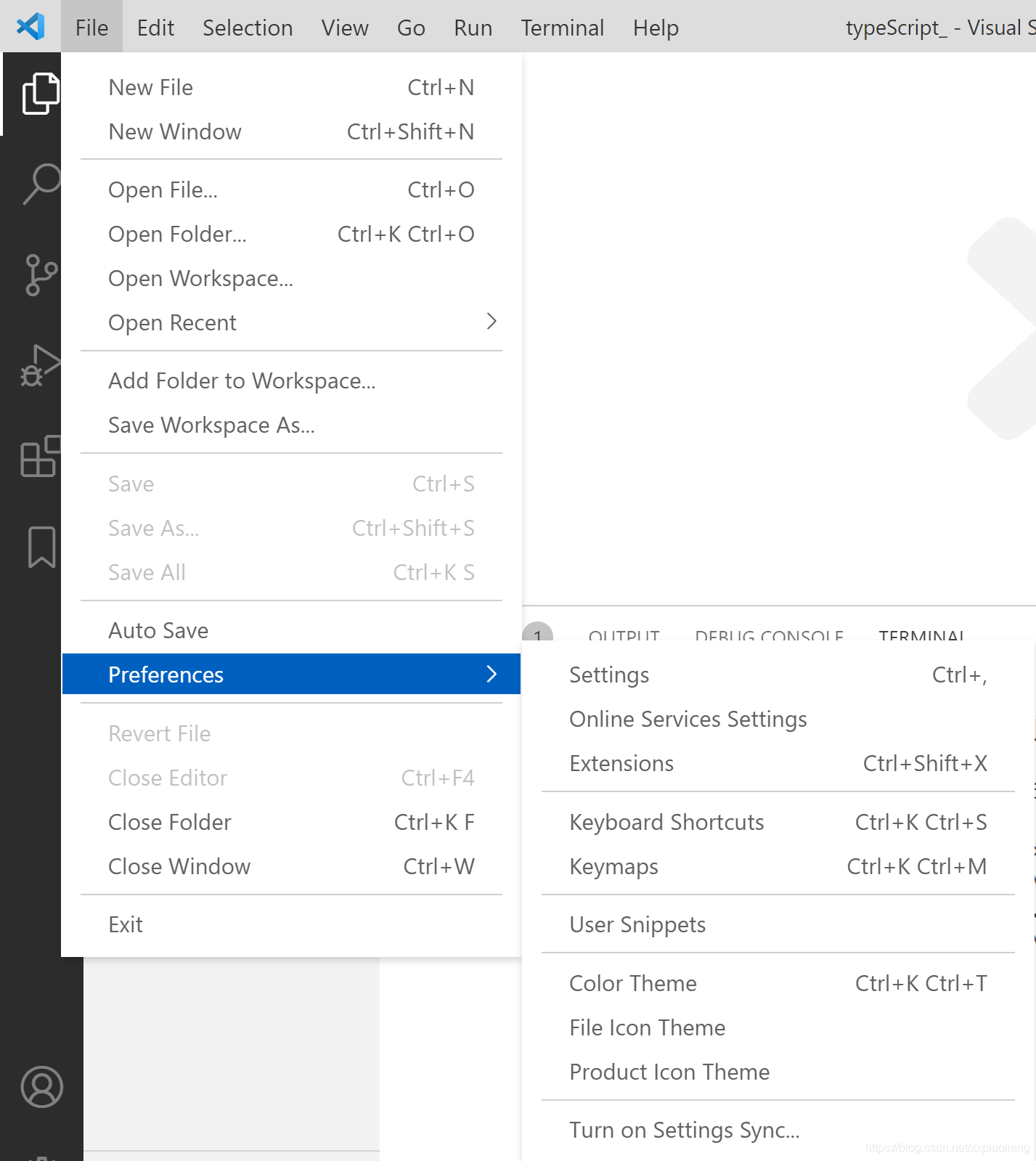This screenshot has width=1036, height=1161.
Task: Open Online Services Settings
Action: tap(778, 719)
